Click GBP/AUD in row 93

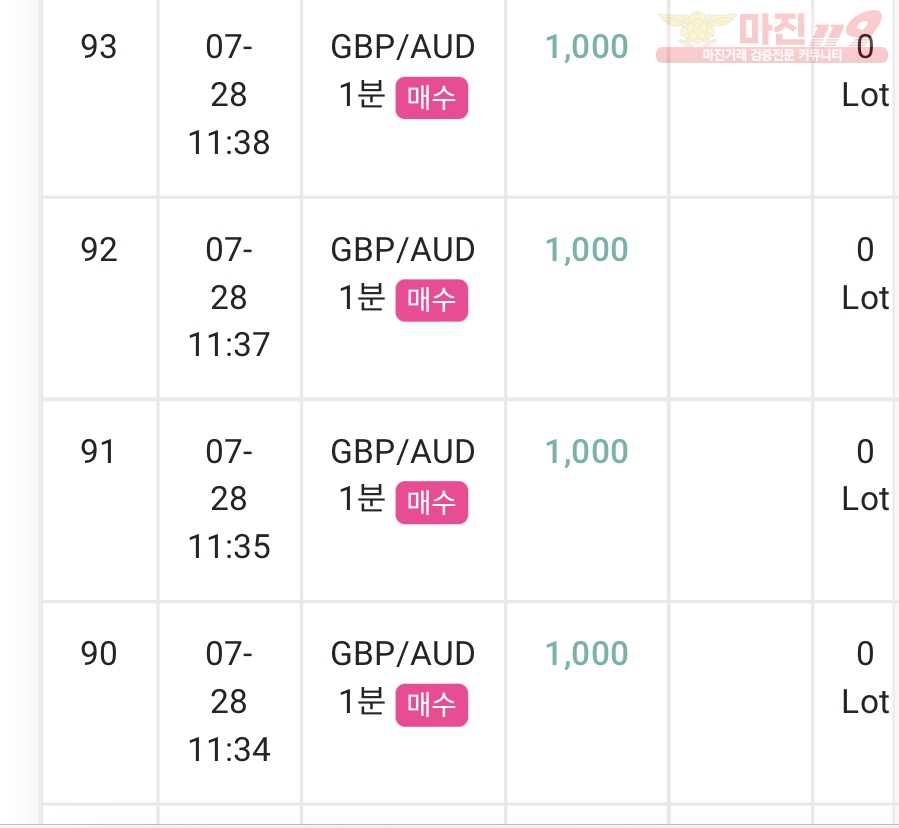(402, 46)
